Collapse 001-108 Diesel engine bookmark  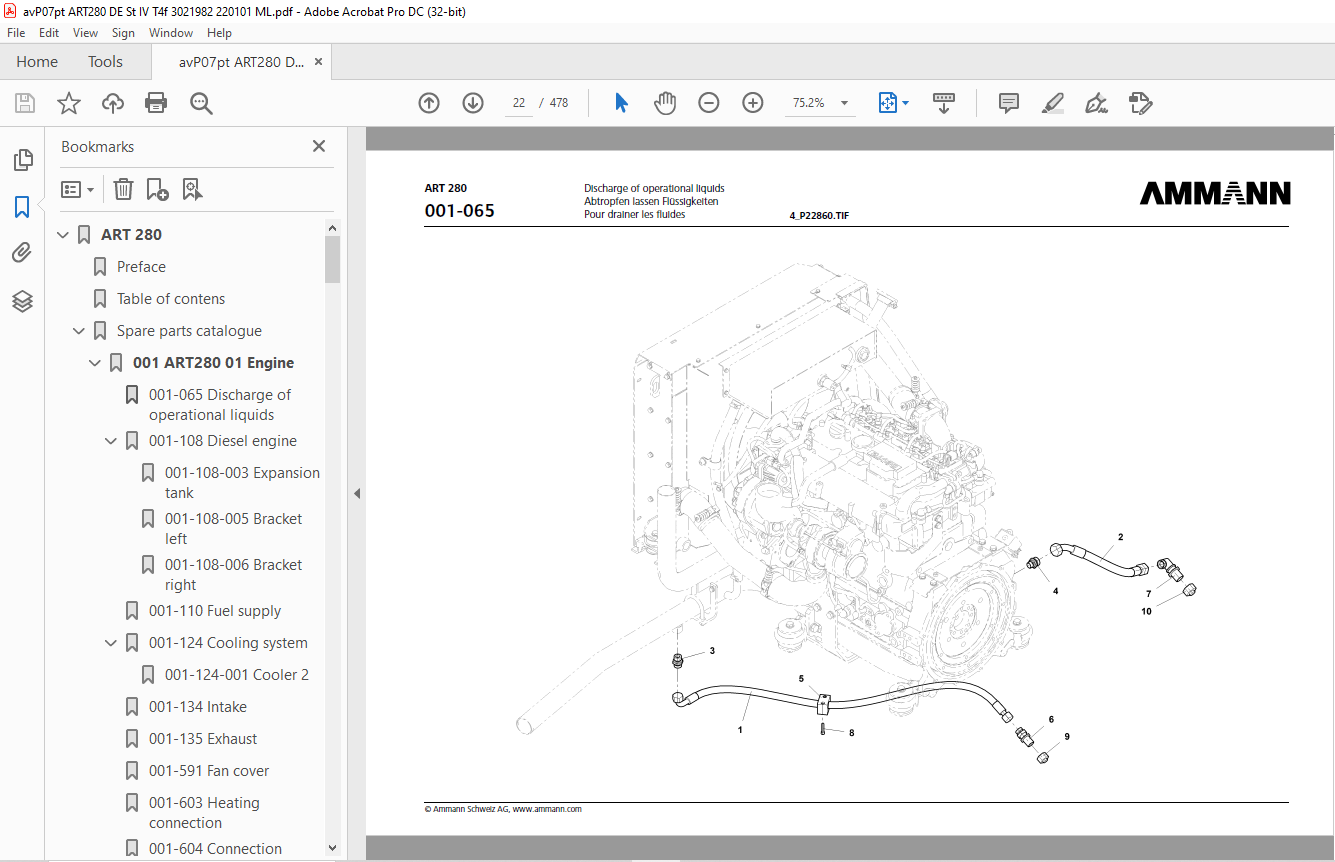pyautogui.click(x=111, y=441)
